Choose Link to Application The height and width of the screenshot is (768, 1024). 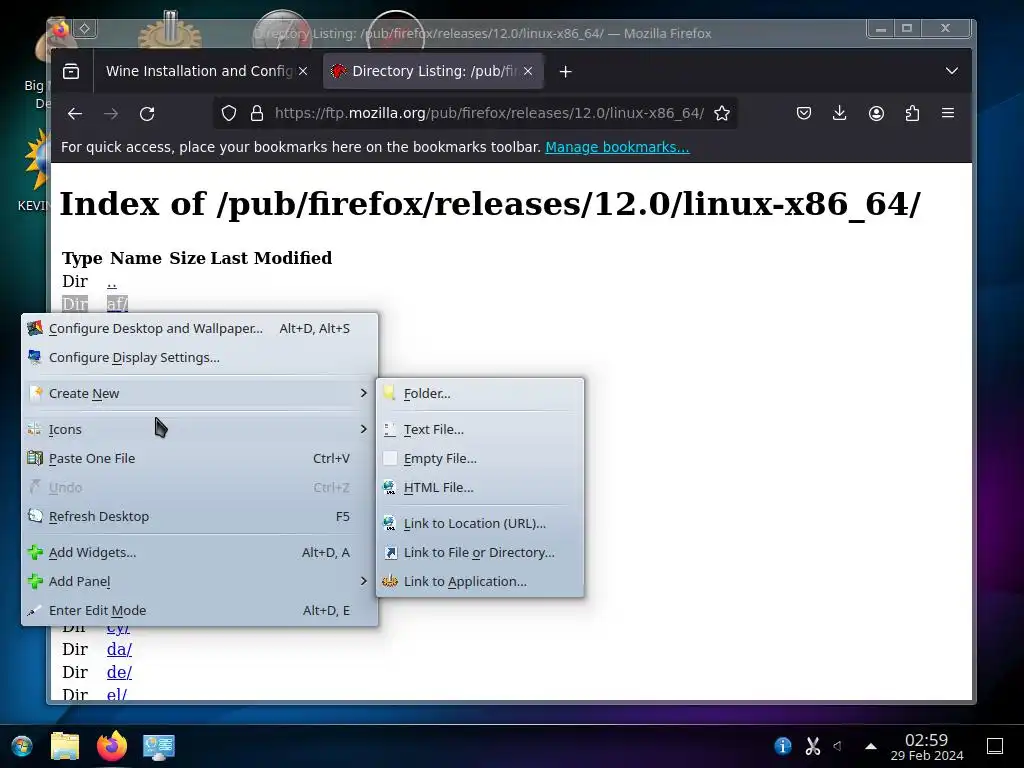click(480, 581)
